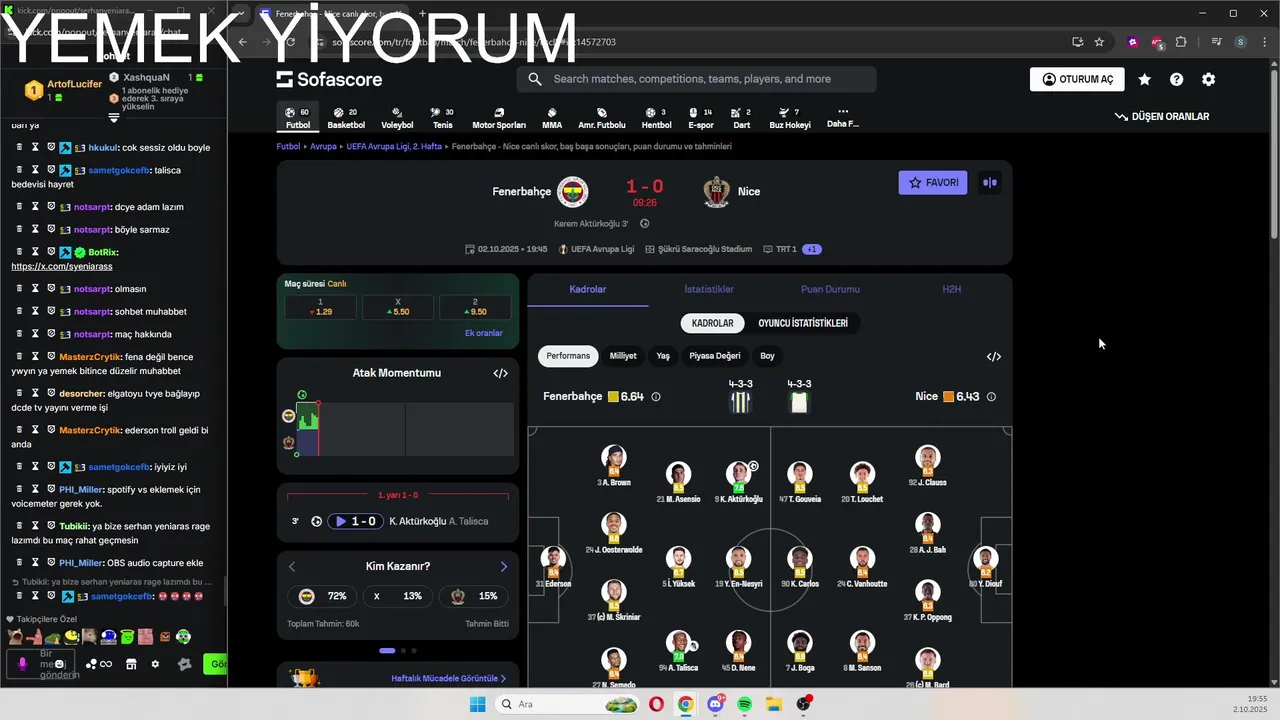Image resolution: width=1280 pixels, height=720 pixels.
Task: Select the Performans filter chip
Action: click(568, 356)
